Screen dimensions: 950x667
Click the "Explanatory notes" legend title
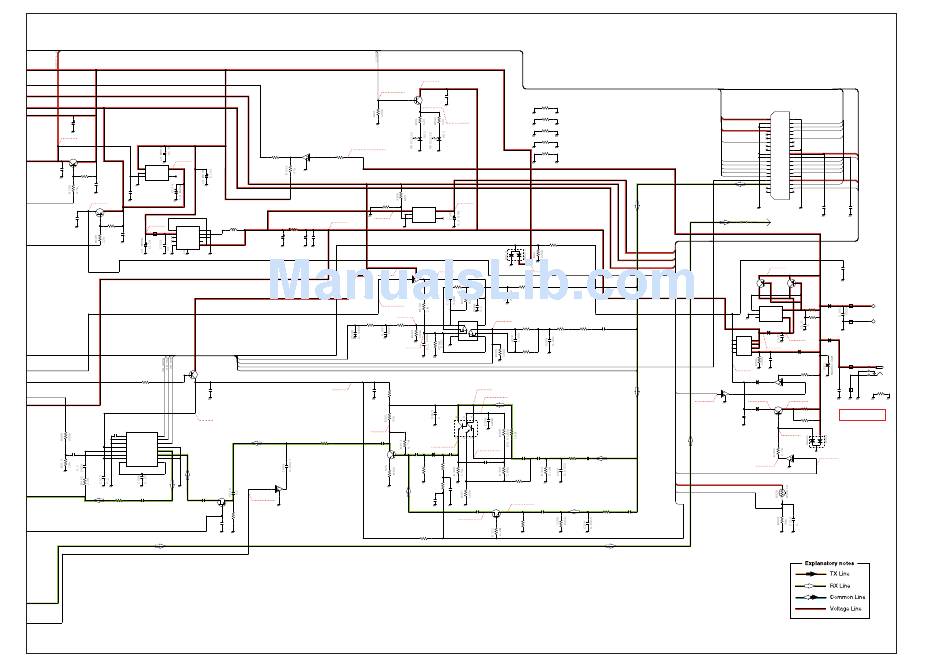[x=829, y=563]
